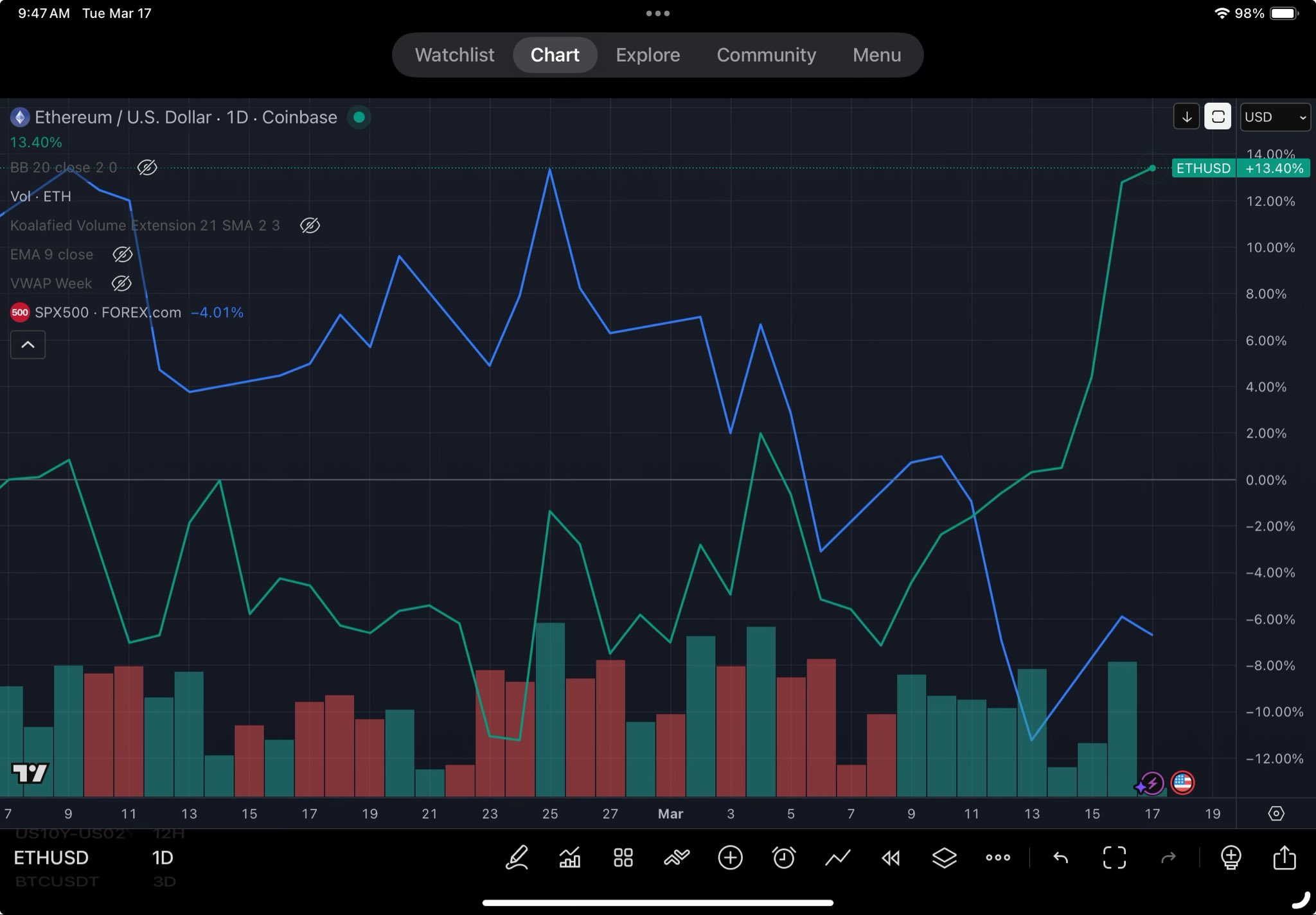
Task: Toggle visibility of EMA 9 close
Action: coord(122,254)
